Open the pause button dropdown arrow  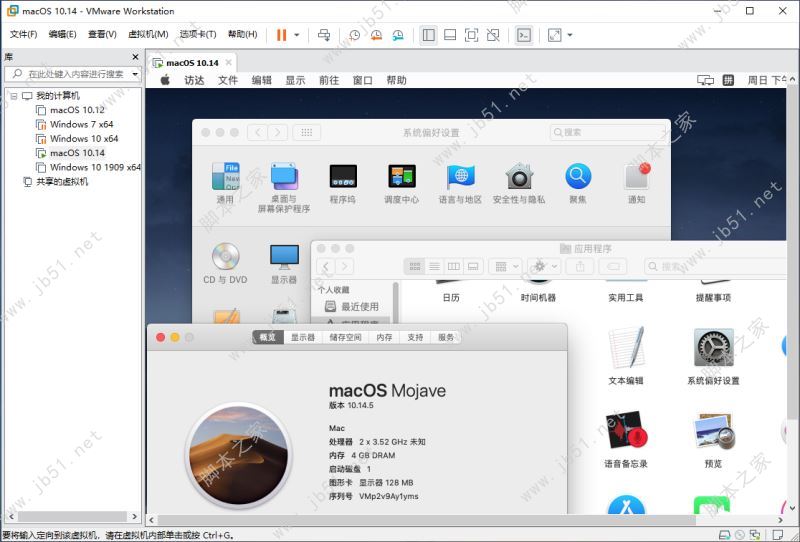point(297,35)
